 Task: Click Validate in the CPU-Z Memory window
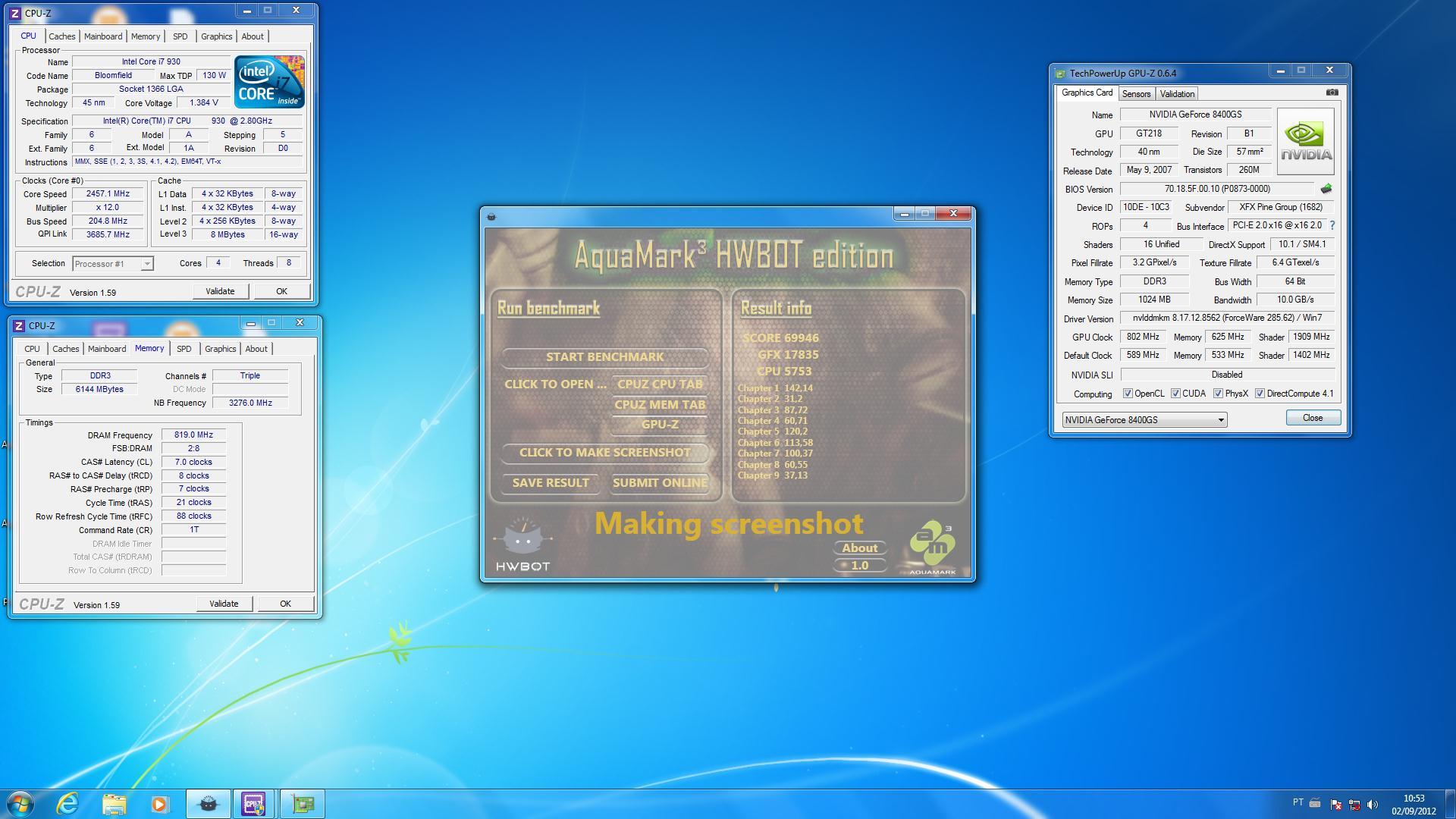pyautogui.click(x=224, y=604)
